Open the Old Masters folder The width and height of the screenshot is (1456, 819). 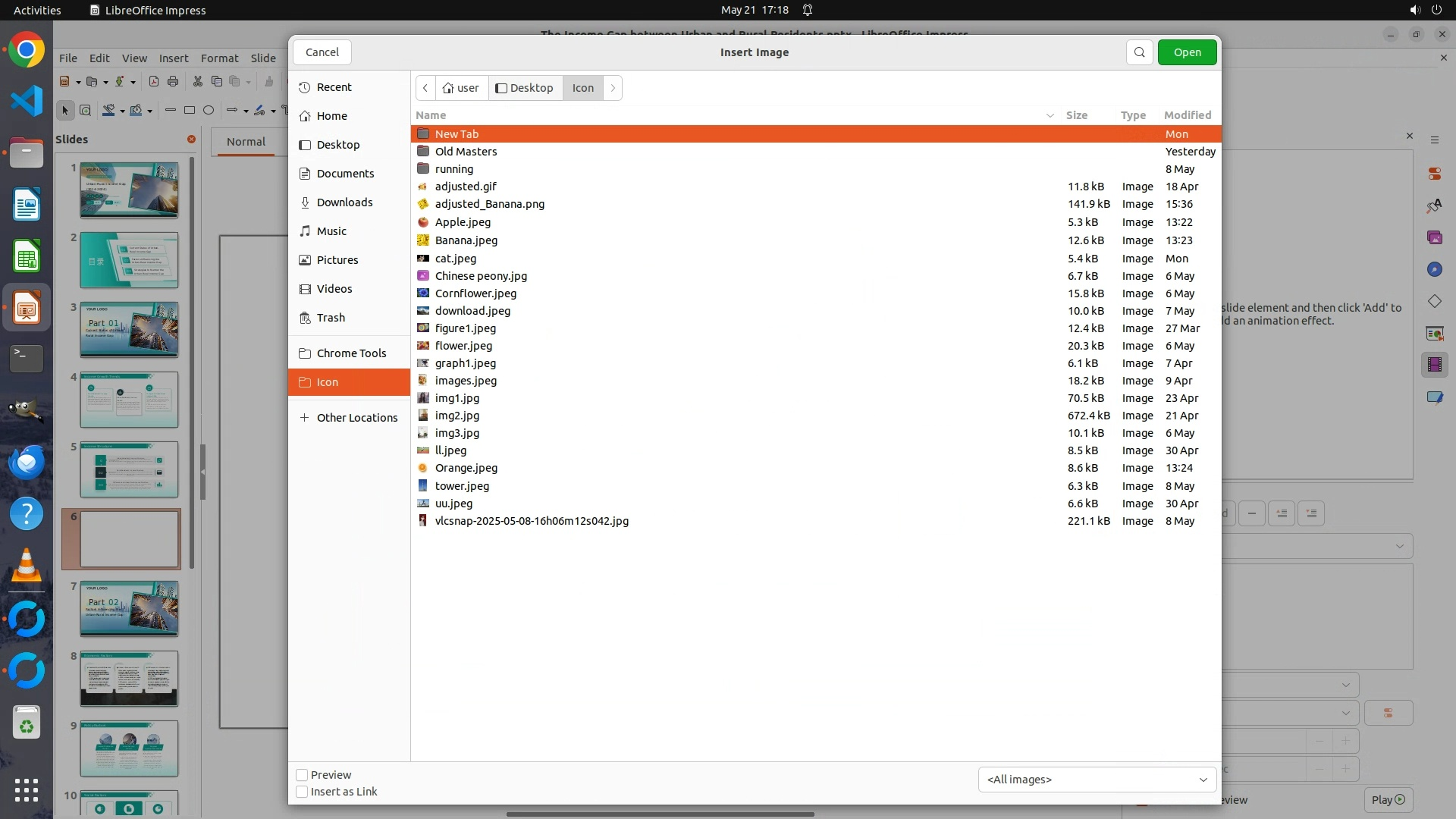[x=466, y=152]
